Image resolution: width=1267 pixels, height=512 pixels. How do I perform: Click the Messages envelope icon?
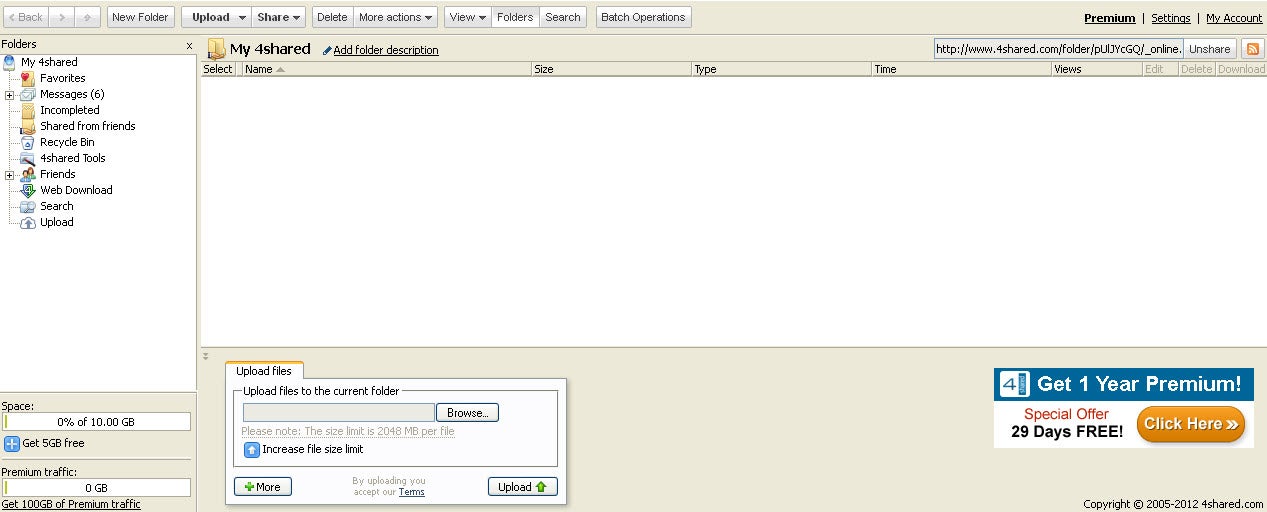coord(28,94)
